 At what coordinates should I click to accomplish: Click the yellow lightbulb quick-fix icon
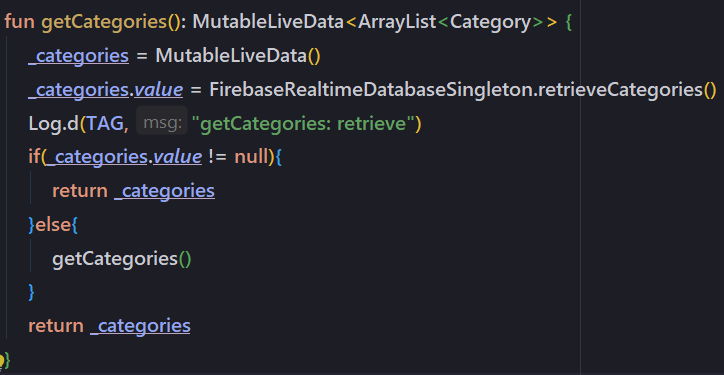coord(1,359)
